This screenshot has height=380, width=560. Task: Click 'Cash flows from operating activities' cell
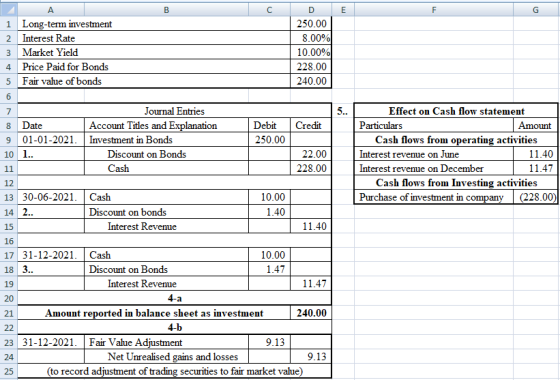pos(456,140)
